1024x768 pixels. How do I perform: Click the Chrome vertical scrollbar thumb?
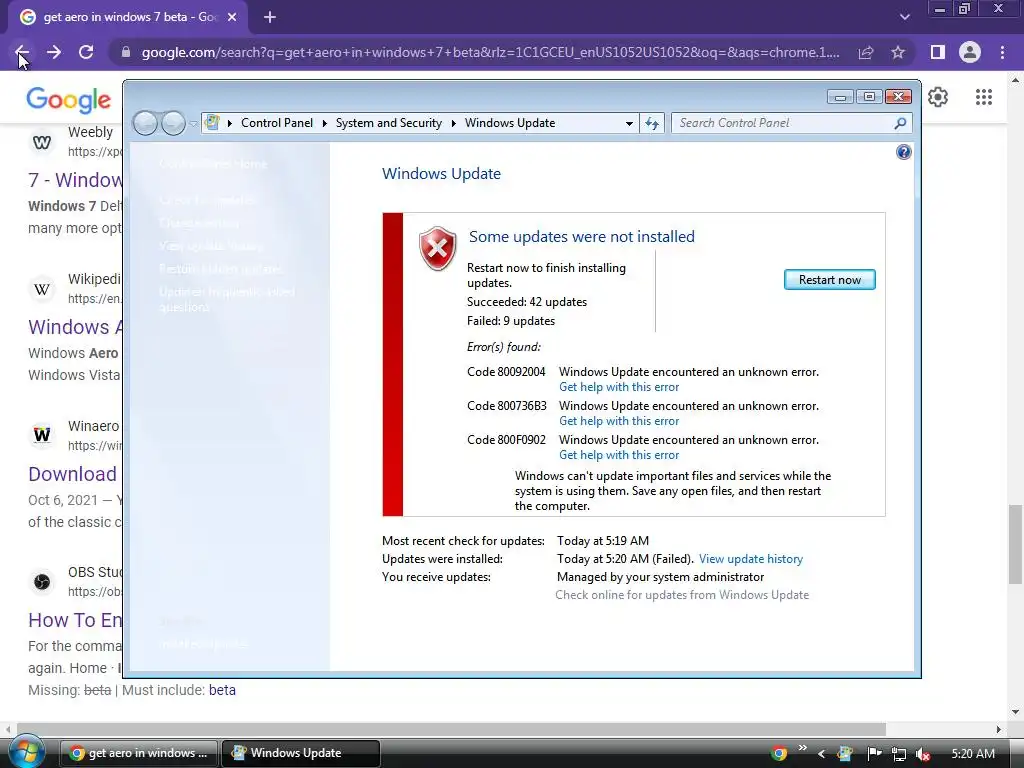(1015, 544)
